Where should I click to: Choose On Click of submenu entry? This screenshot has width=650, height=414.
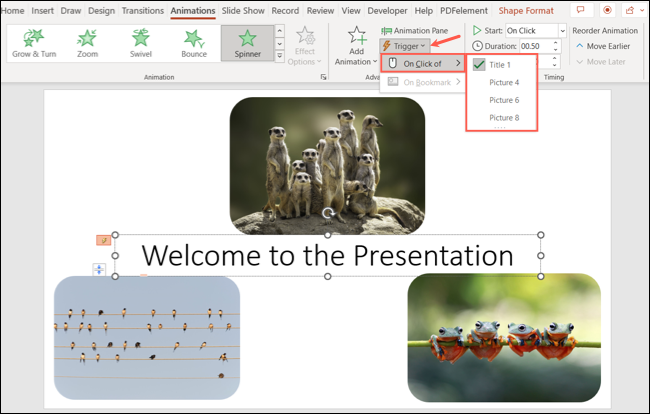pos(423,63)
